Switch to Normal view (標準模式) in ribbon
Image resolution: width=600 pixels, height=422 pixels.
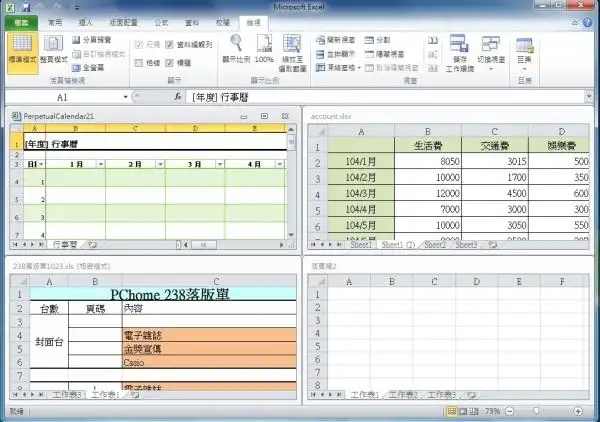pyautogui.click(x=22, y=53)
